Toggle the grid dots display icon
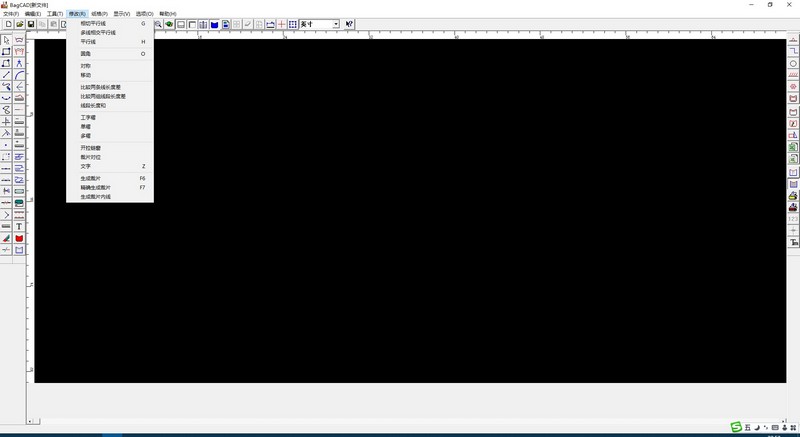The image size is (800, 437). [x=292, y=24]
